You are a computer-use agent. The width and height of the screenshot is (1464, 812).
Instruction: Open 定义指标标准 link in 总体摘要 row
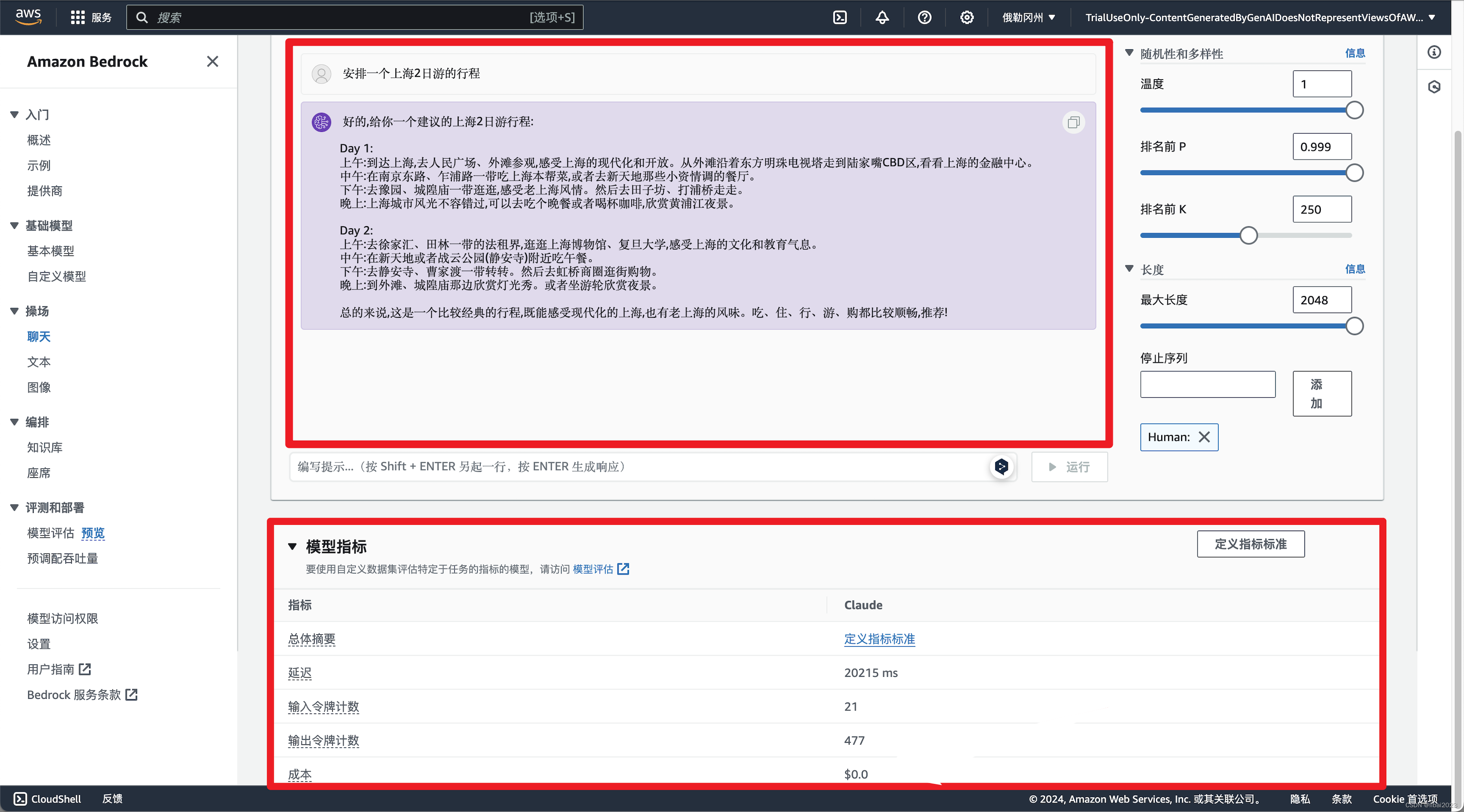pos(879,639)
